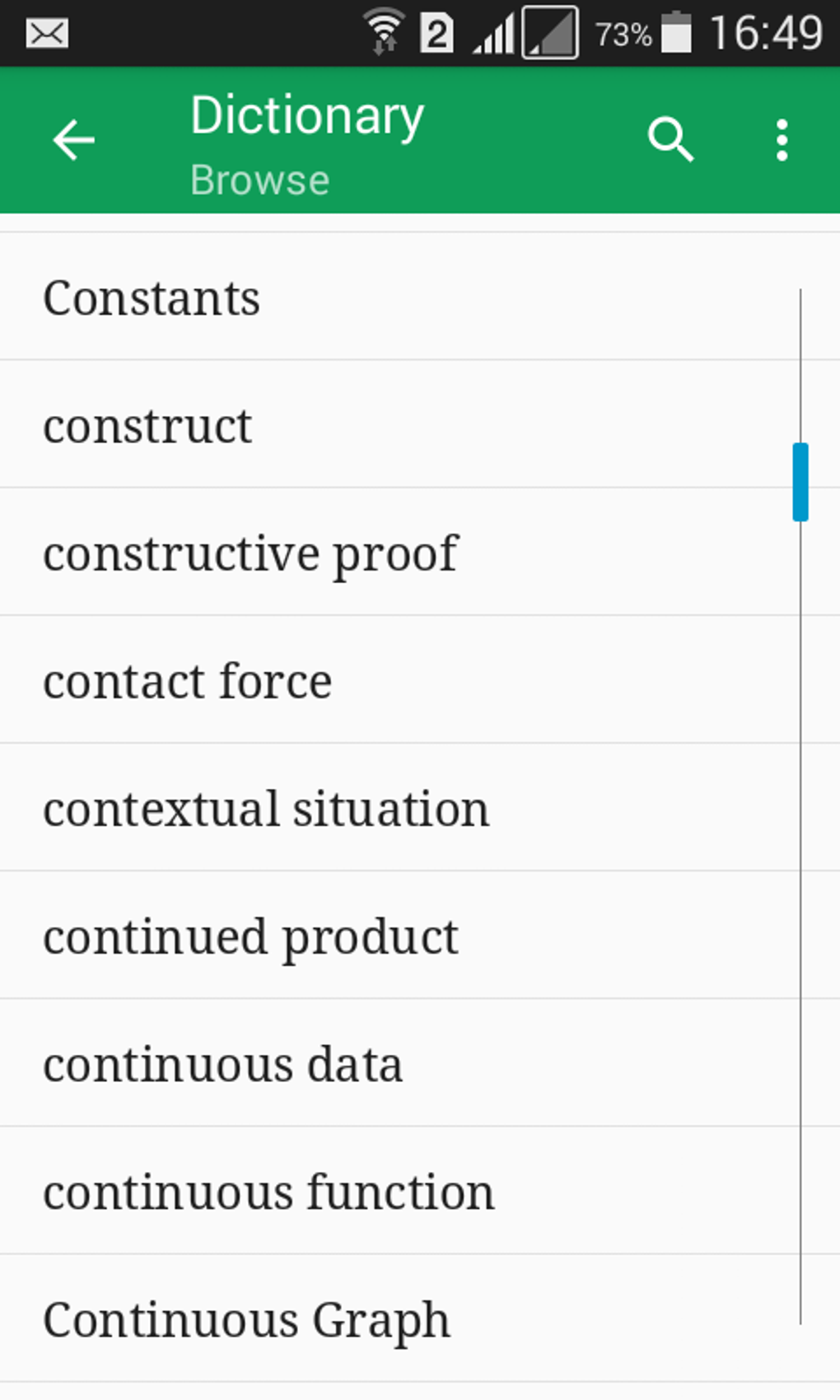Open the Constants entry
840x1400 pixels.
[152, 297]
